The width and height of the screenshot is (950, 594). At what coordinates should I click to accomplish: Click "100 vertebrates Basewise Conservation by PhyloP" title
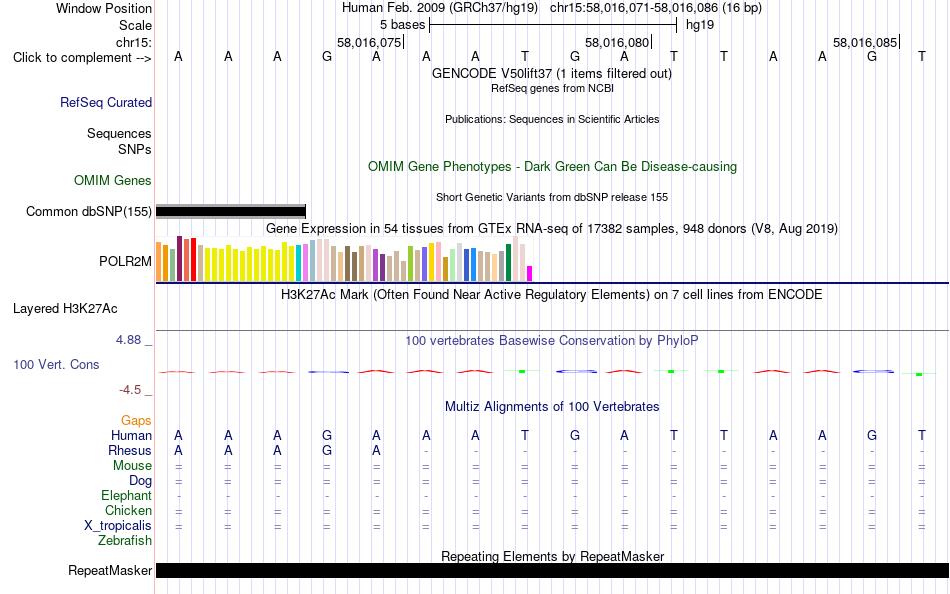[x=552, y=341]
